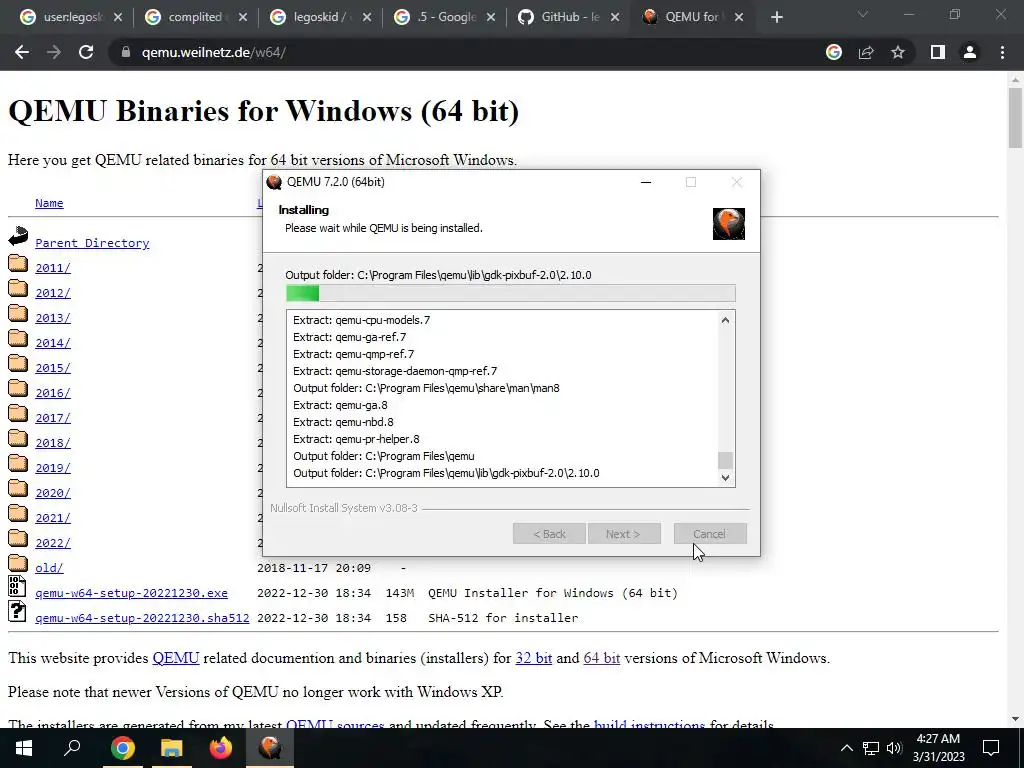Viewport: 1024px width, 768px height.
Task: Sort the listing by the Name header
Action: pyautogui.click(x=49, y=203)
